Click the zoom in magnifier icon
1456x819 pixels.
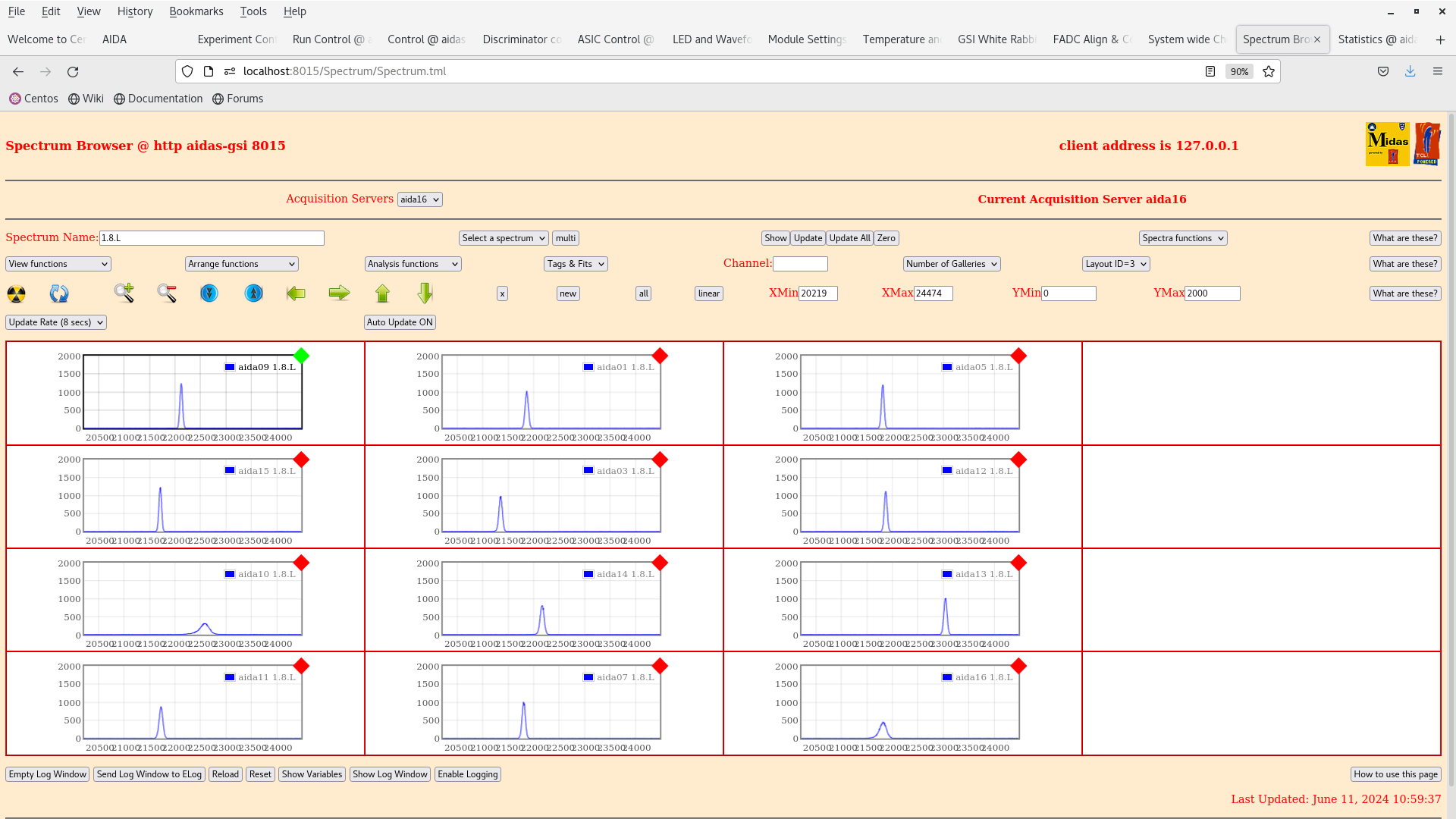point(124,293)
